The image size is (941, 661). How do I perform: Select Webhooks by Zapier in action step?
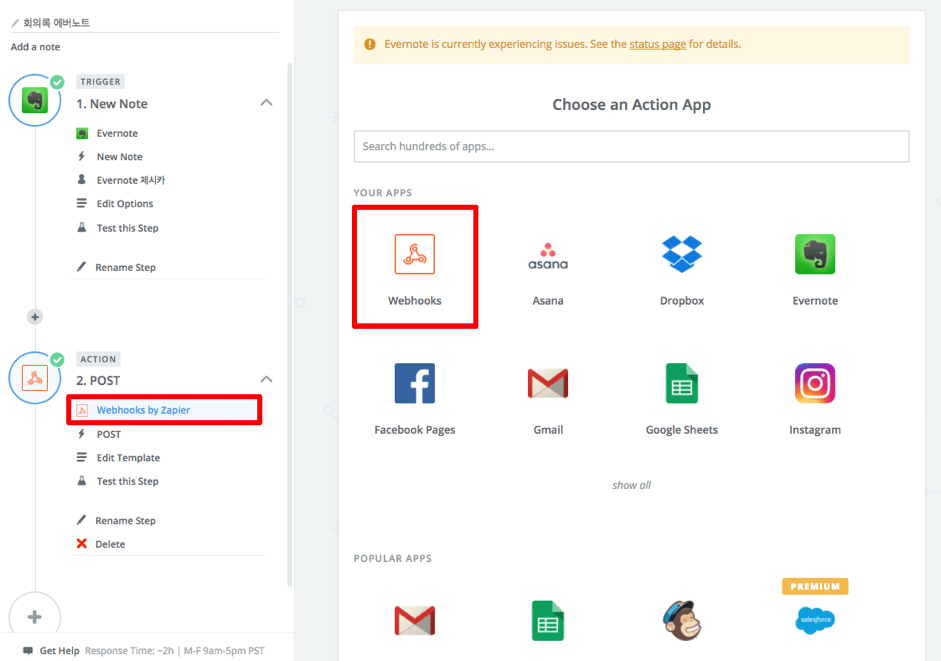coord(164,410)
